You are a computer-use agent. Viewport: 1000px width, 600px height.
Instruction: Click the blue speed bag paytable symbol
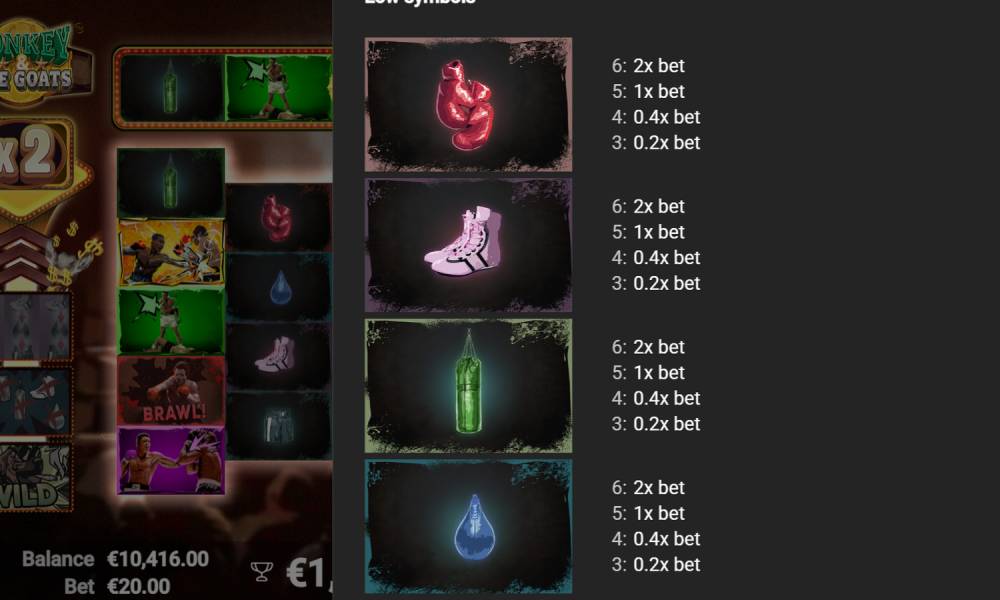(468, 527)
